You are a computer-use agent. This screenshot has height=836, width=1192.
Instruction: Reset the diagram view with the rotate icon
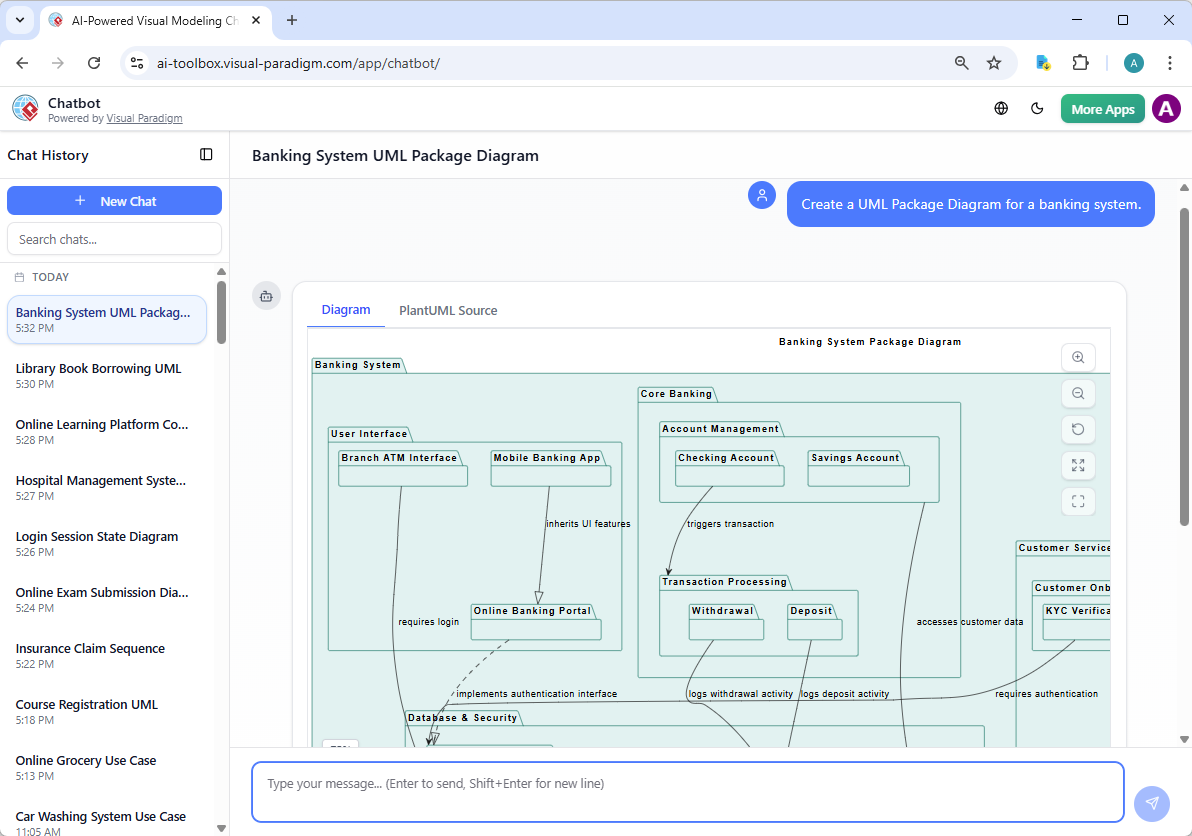click(x=1078, y=429)
